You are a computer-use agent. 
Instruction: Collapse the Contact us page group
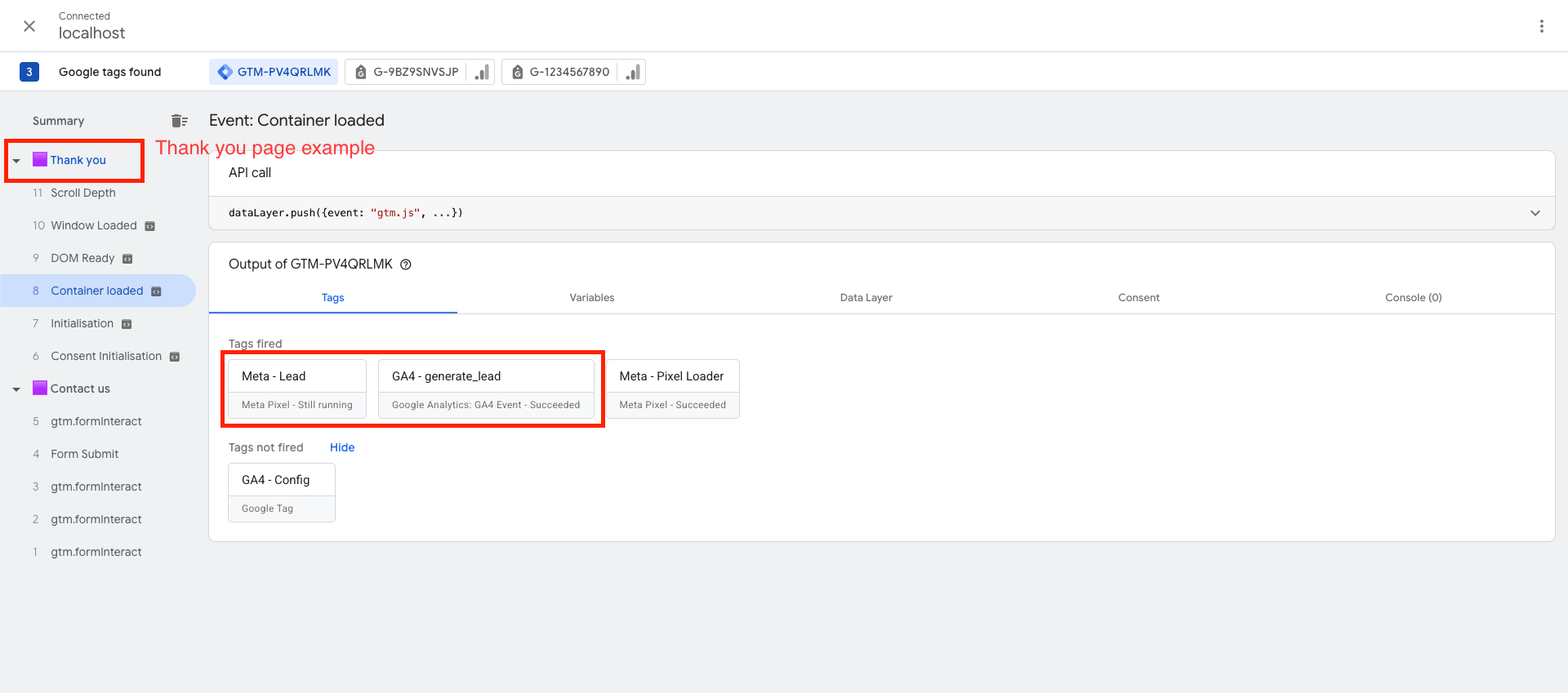(16, 389)
